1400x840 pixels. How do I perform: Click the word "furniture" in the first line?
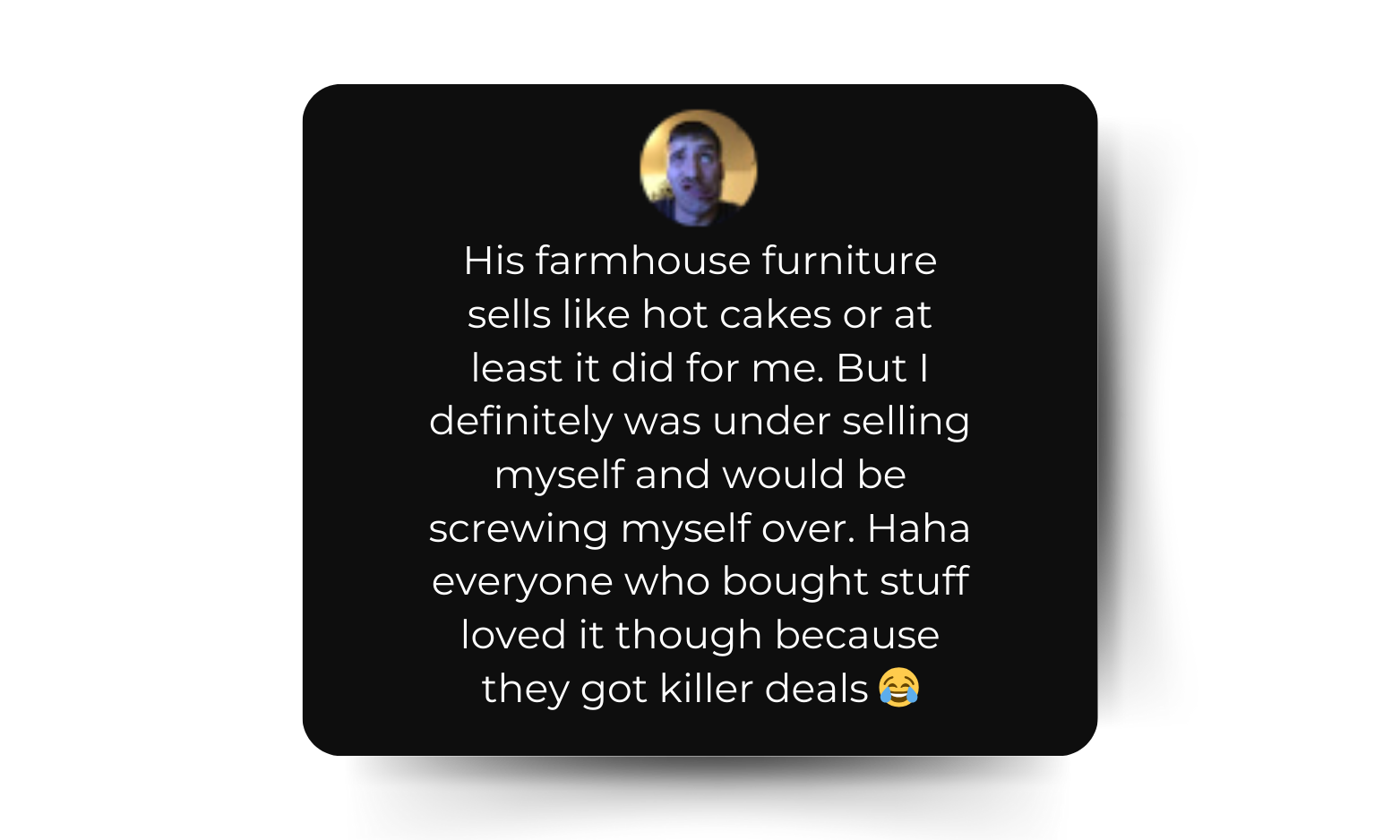(x=849, y=261)
